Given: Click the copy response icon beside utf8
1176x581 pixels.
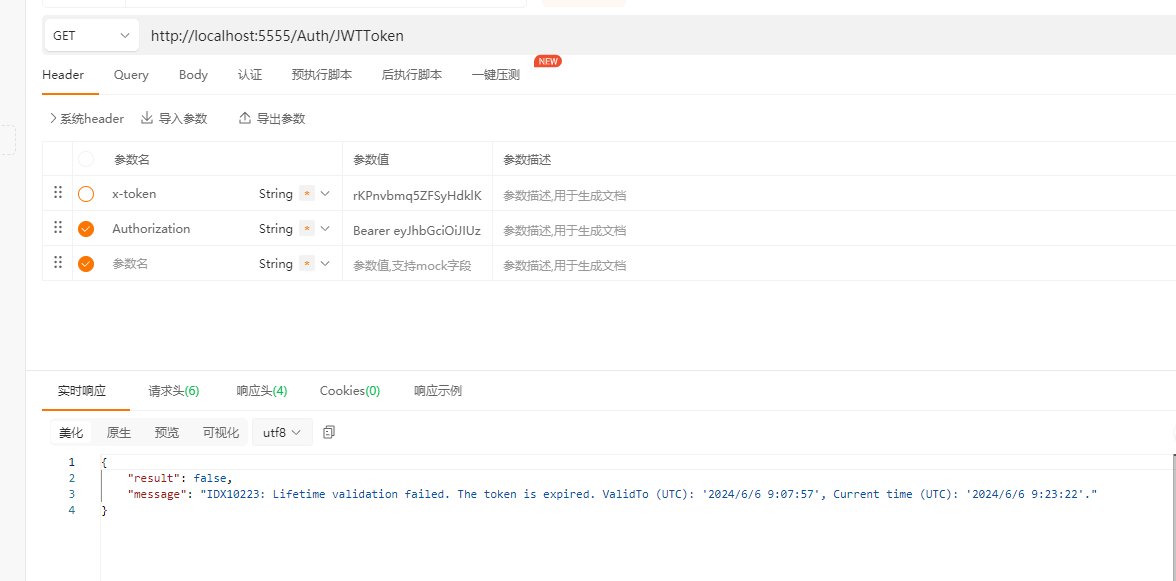Looking at the screenshot, I should point(329,432).
